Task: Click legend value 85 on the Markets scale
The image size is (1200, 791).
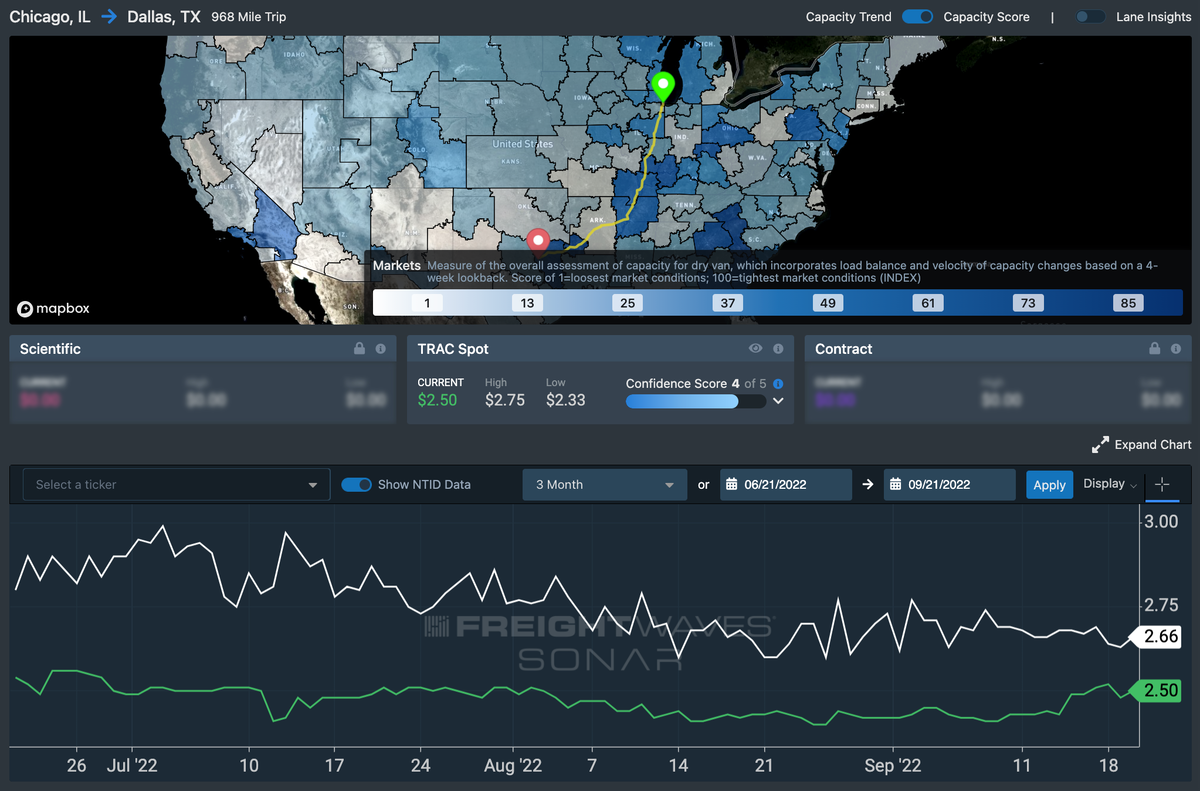Action: pyautogui.click(x=1128, y=303)
